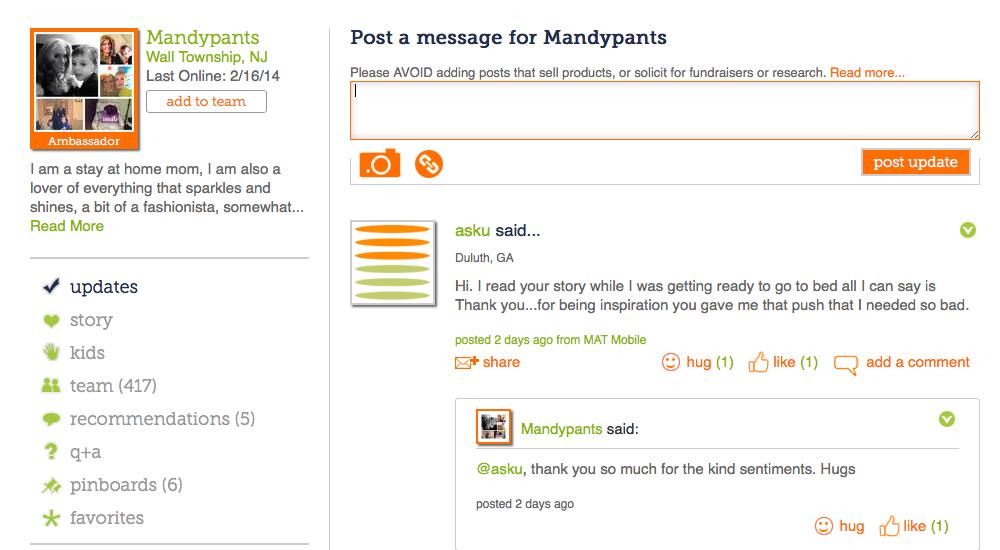The image size is (1000, 550).
Task: Click the speech bubble add a comment icon
Action: coord(846,364)
